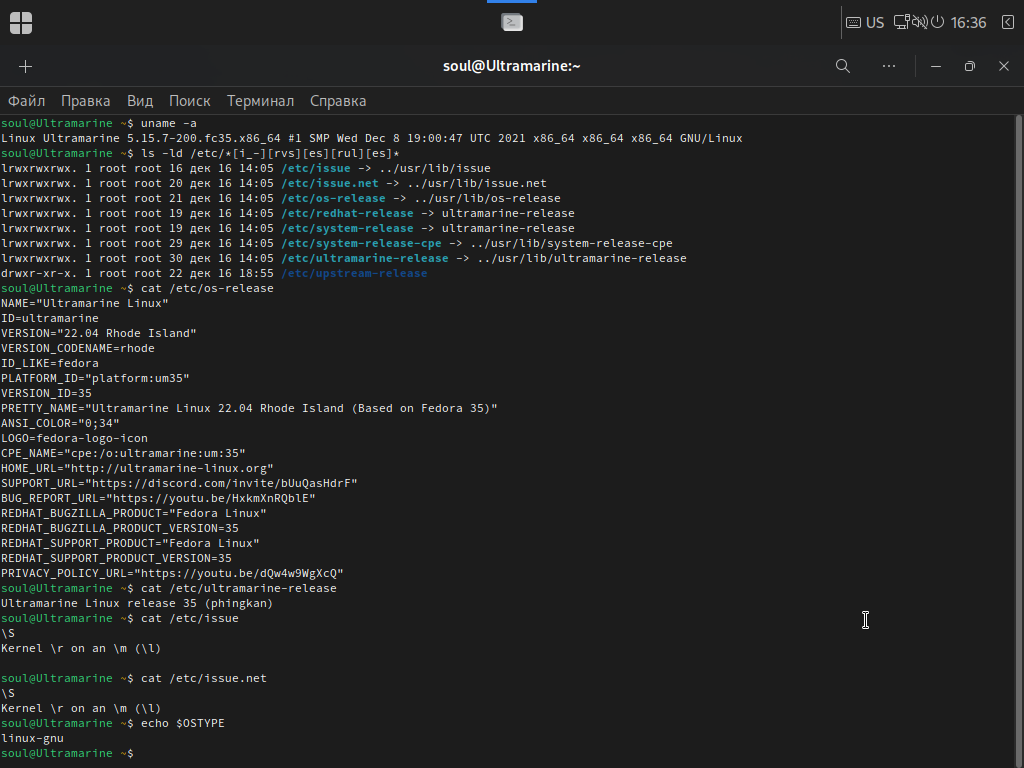Screen dimensions: 1024x768
Task: Click the soul@Ultramarine:~ window title
Action: click(x=511, y=66)
